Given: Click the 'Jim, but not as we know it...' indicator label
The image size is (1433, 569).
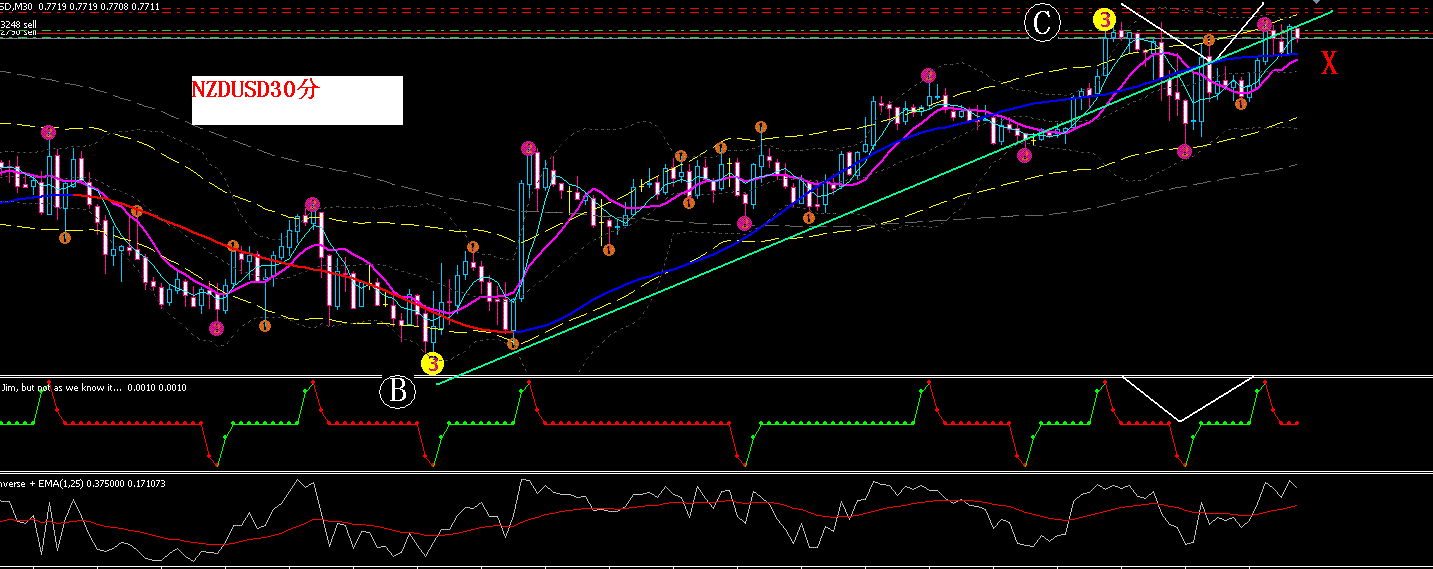Looking at the screenshot, I should [x=62, y=387].
